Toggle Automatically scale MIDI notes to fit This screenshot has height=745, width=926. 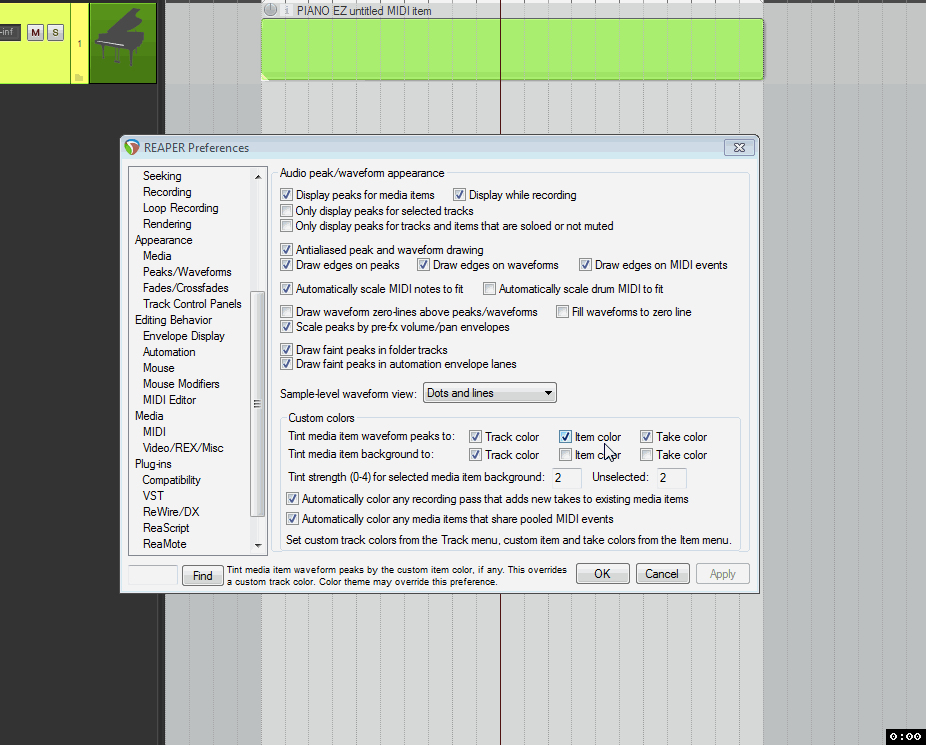point(286,289)
